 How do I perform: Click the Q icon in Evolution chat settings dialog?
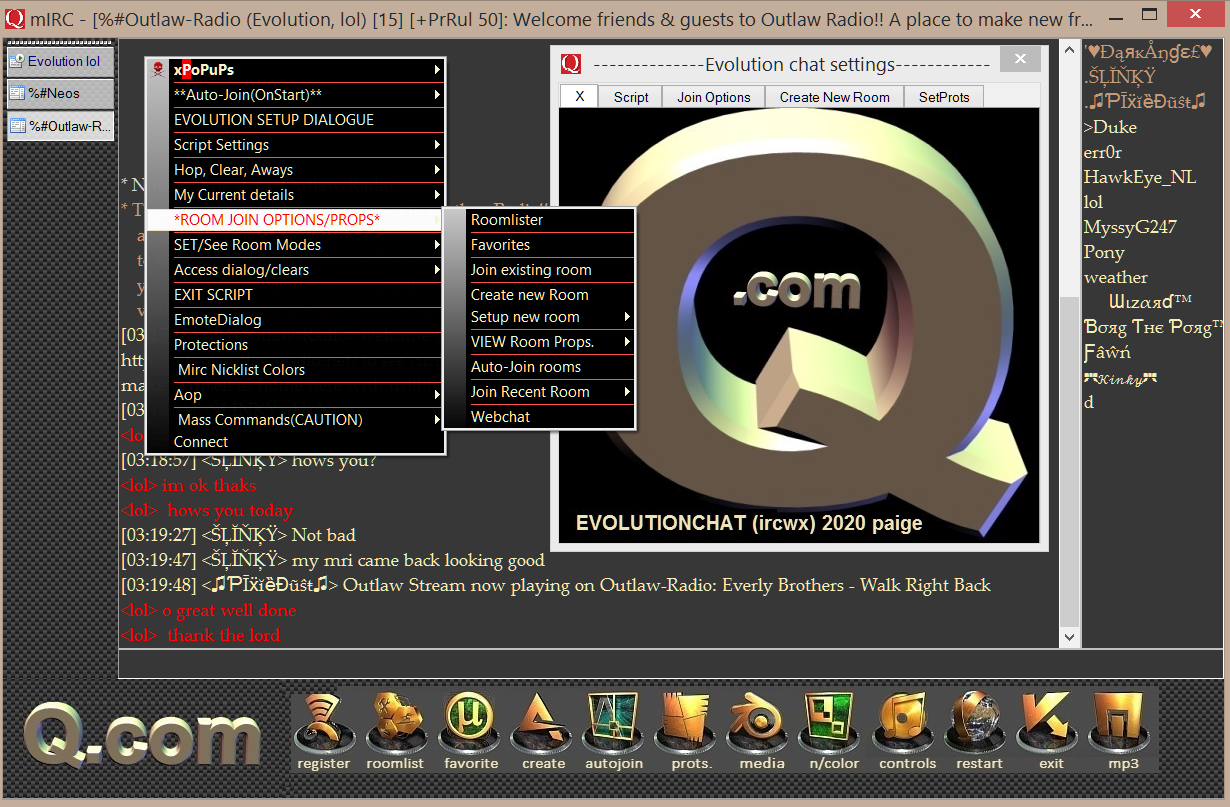(x=571, y=64)
